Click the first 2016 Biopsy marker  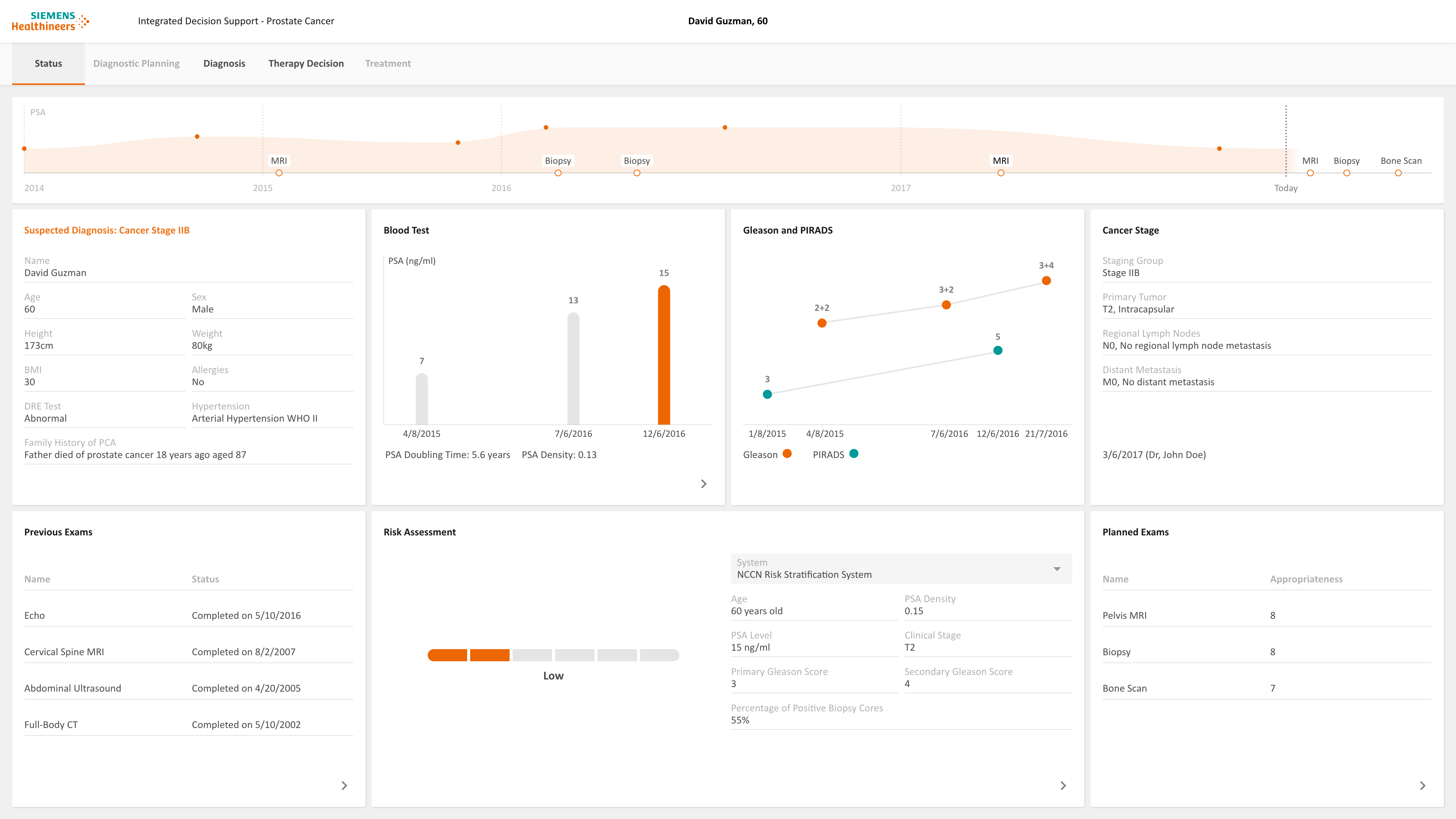coord(558,173)
